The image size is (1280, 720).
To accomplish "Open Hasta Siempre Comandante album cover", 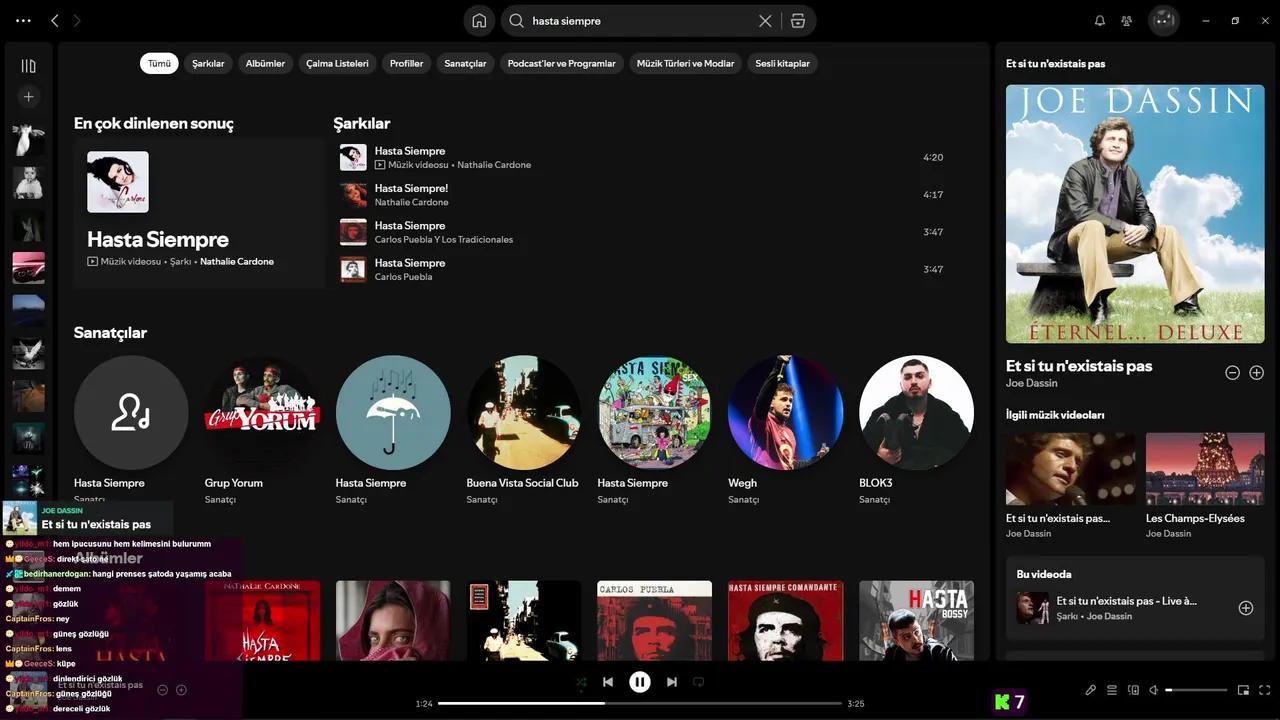I will click(785, 620).
